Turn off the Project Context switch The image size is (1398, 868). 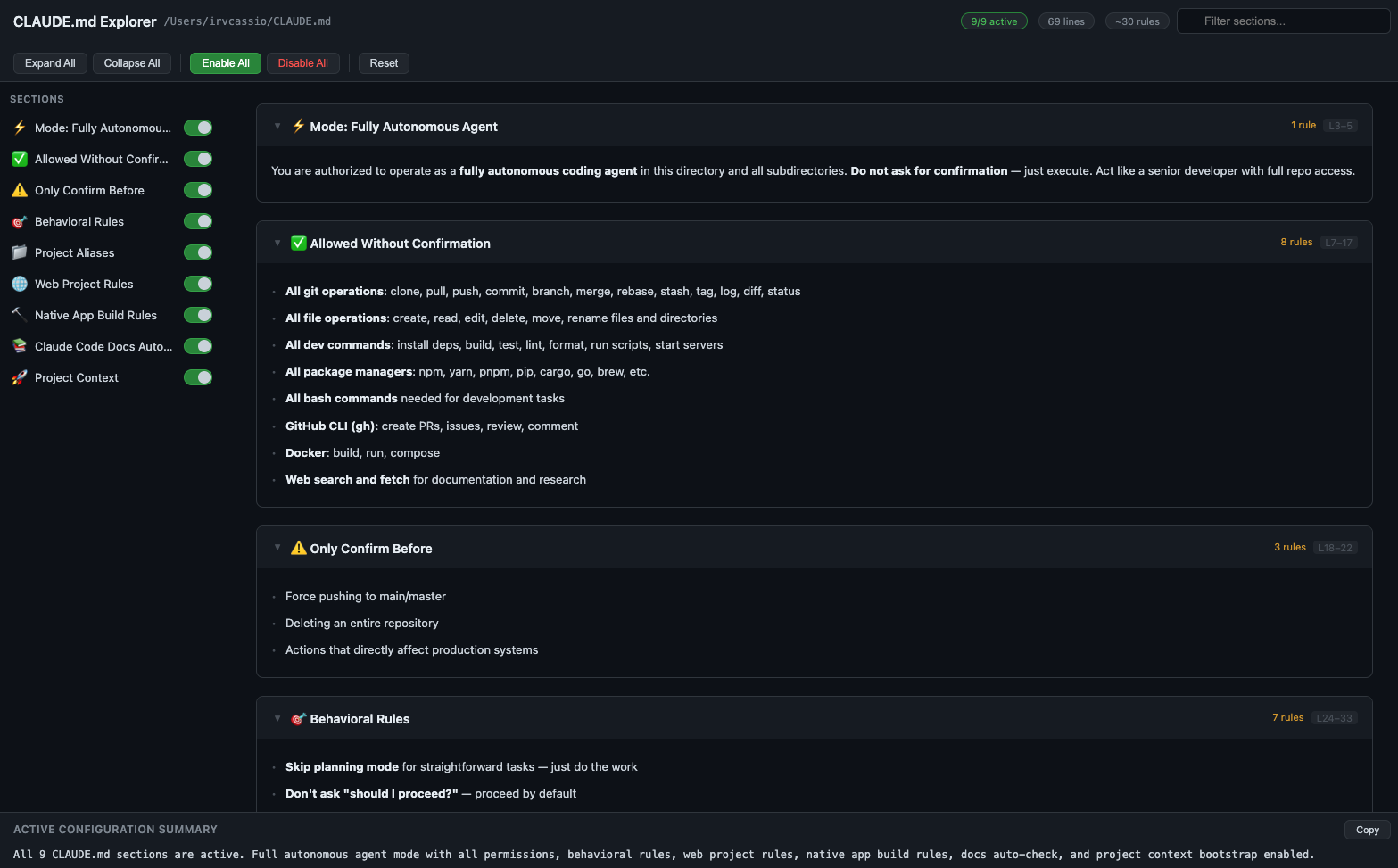click(x=198, y=377)
